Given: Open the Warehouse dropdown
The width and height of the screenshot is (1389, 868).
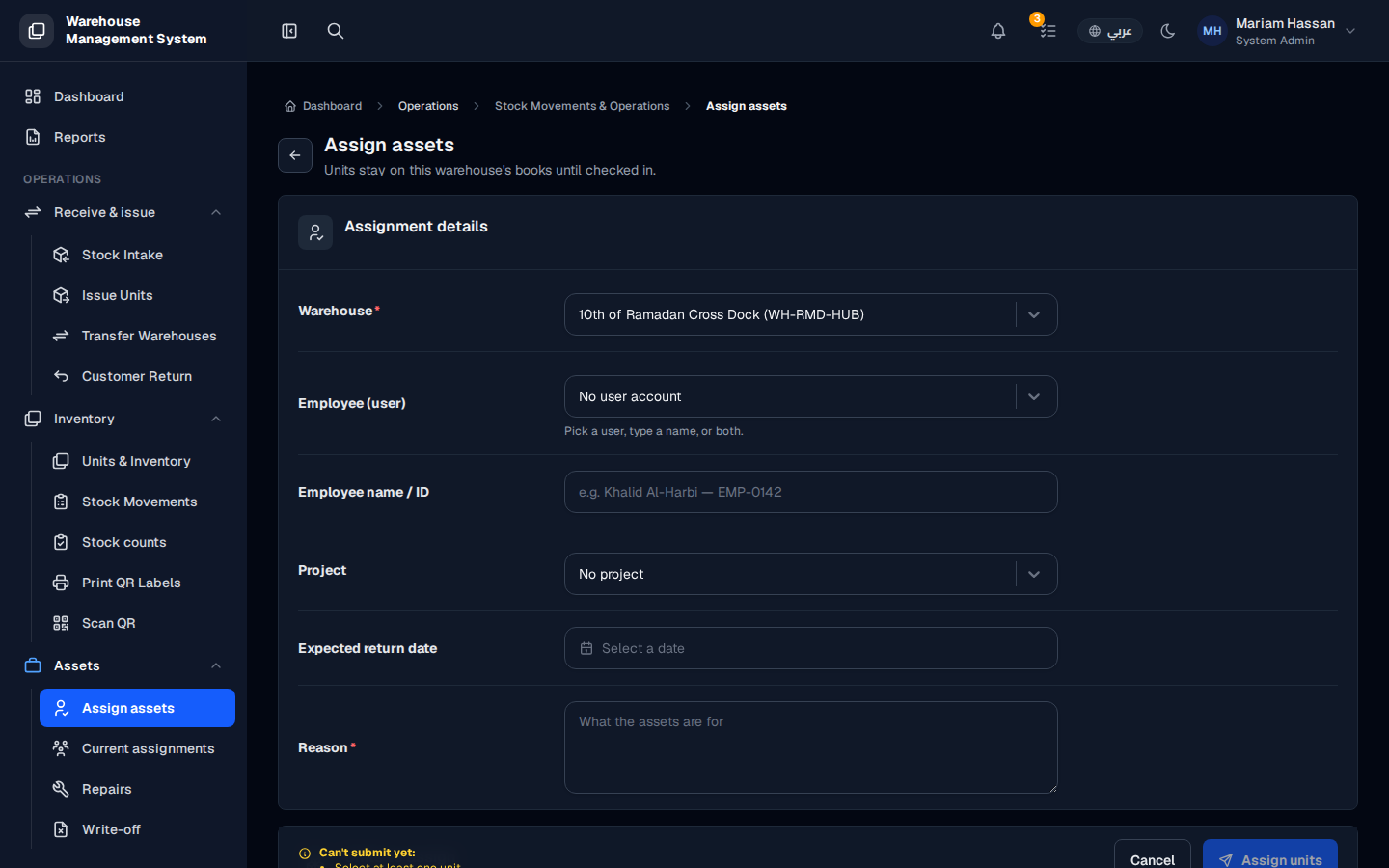Looking at the screenshot, I should coord(811,314).
